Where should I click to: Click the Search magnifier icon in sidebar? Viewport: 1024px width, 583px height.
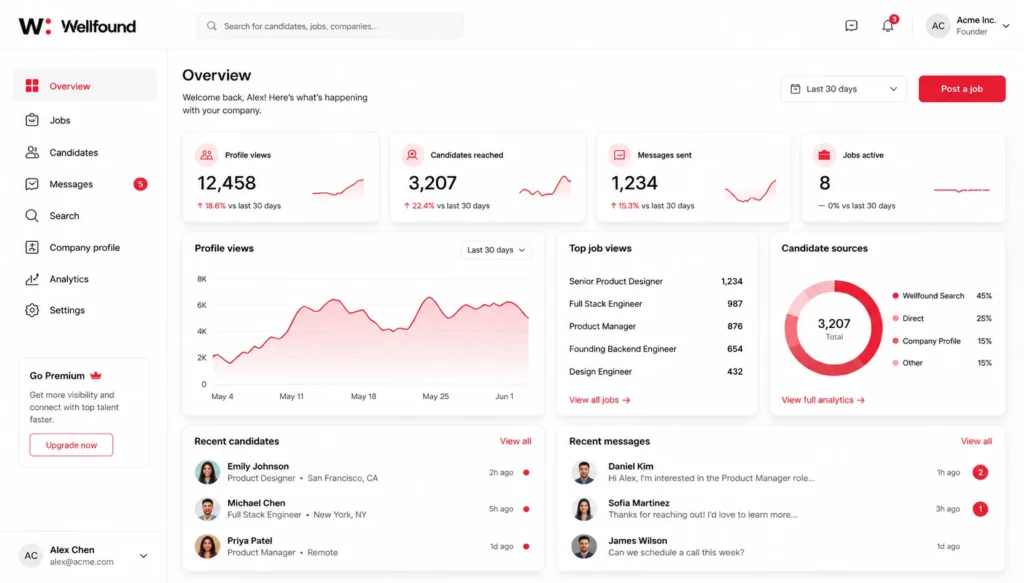pyautogui.click(x=32, y=215)
